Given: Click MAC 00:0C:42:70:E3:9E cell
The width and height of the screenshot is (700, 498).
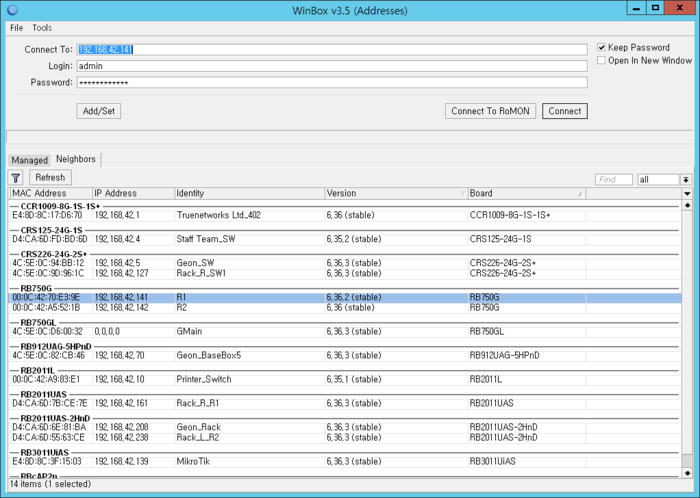Looking at the screenshot, I should pyautogui.click(x=46, y=297).
